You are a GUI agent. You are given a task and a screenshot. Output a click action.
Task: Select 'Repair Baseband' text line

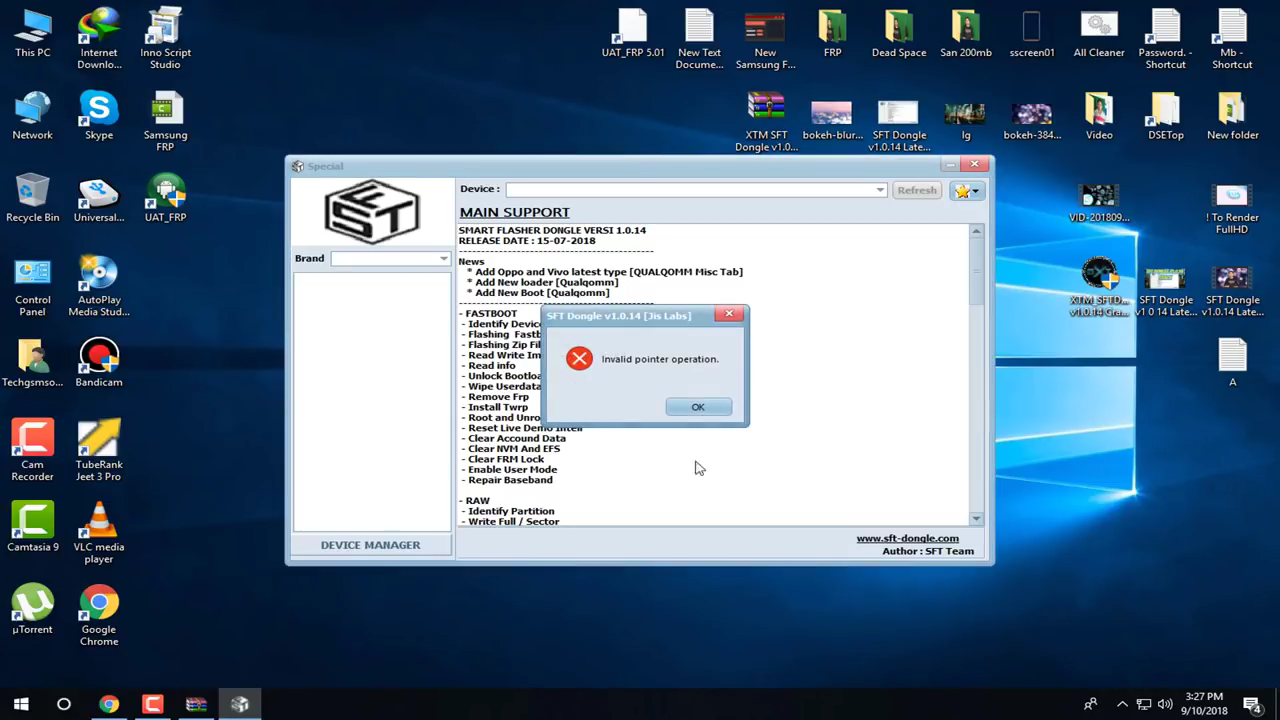click(510, 480)
